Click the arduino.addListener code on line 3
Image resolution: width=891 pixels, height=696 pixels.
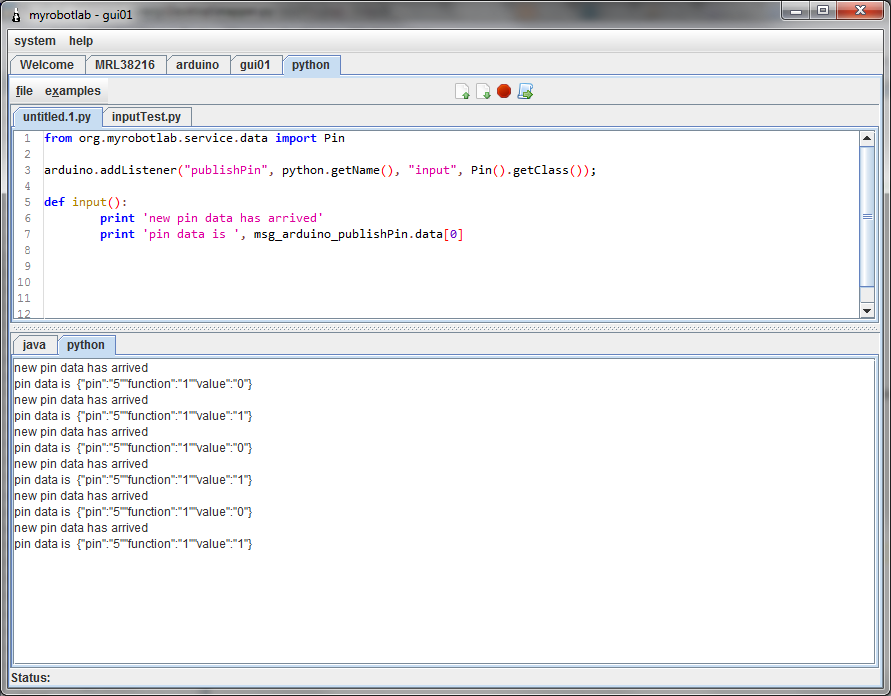[320, 170]
